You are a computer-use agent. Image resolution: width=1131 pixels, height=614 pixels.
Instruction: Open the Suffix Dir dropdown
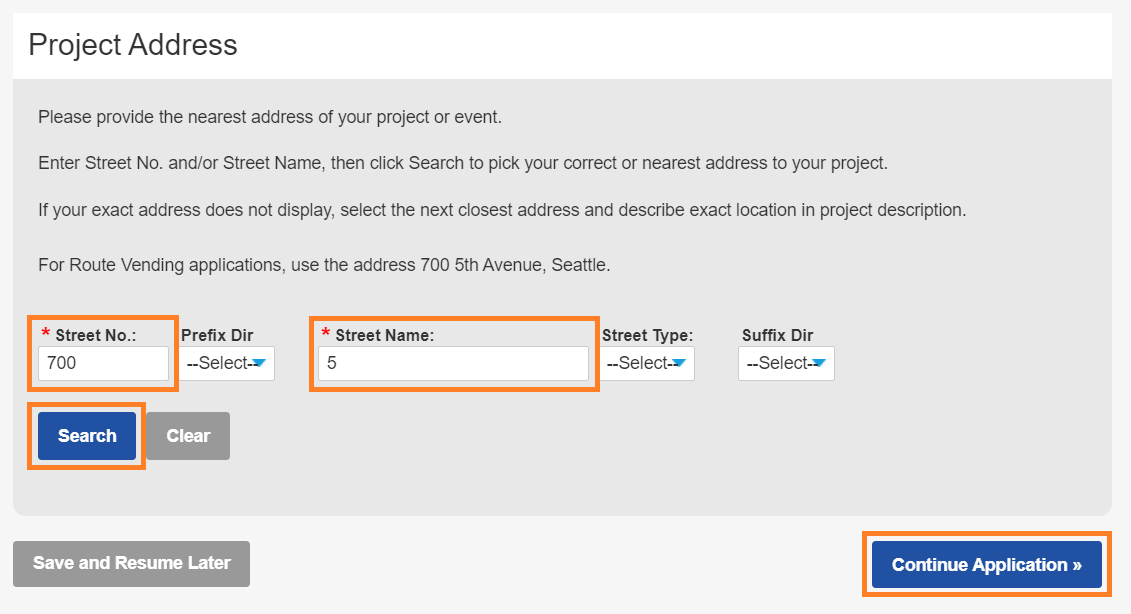pos(786,364)
